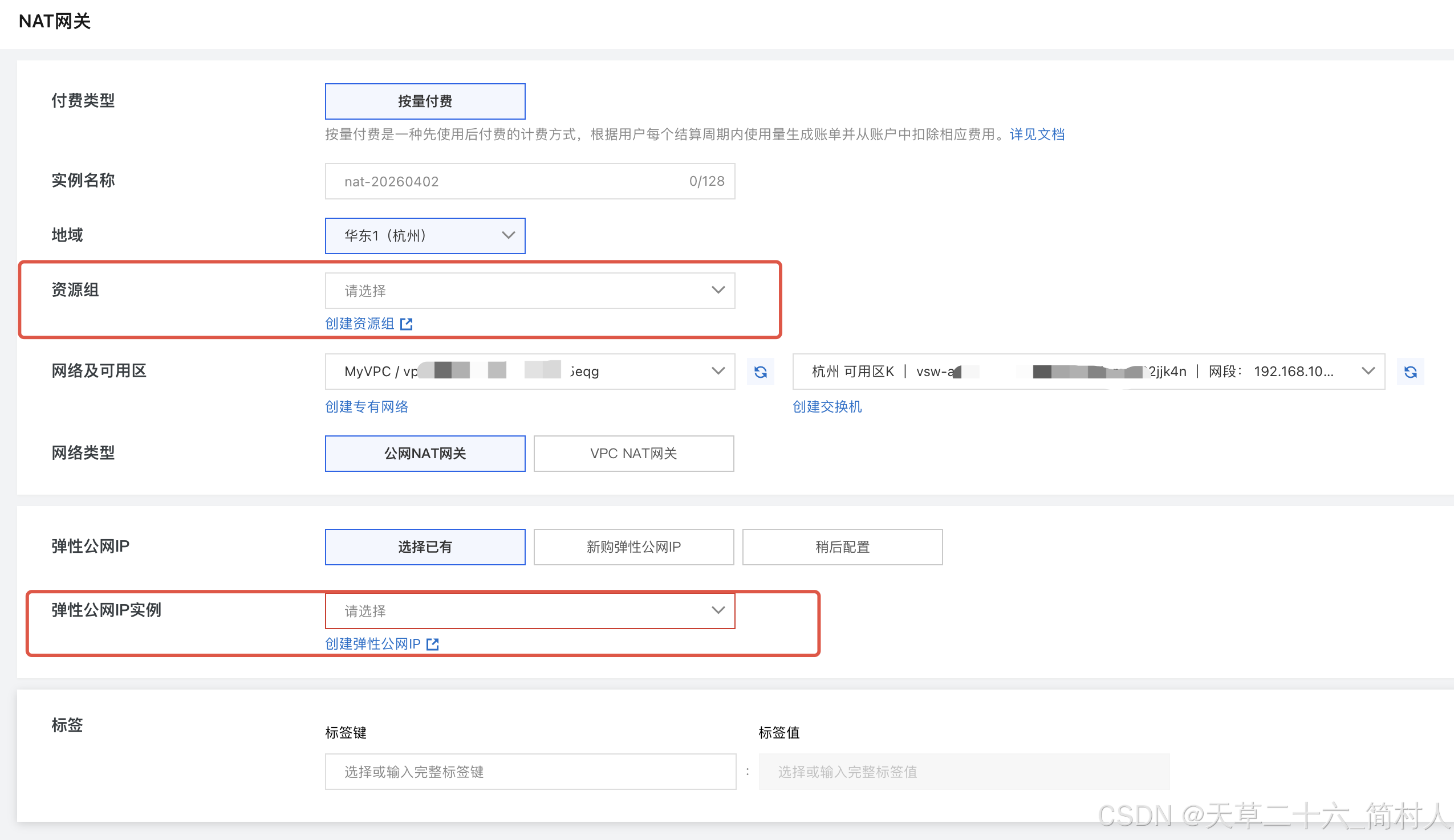Select 按量付费 billing type option
Viewport: 1454px width, 840px height.
click(x=425, y=101)
